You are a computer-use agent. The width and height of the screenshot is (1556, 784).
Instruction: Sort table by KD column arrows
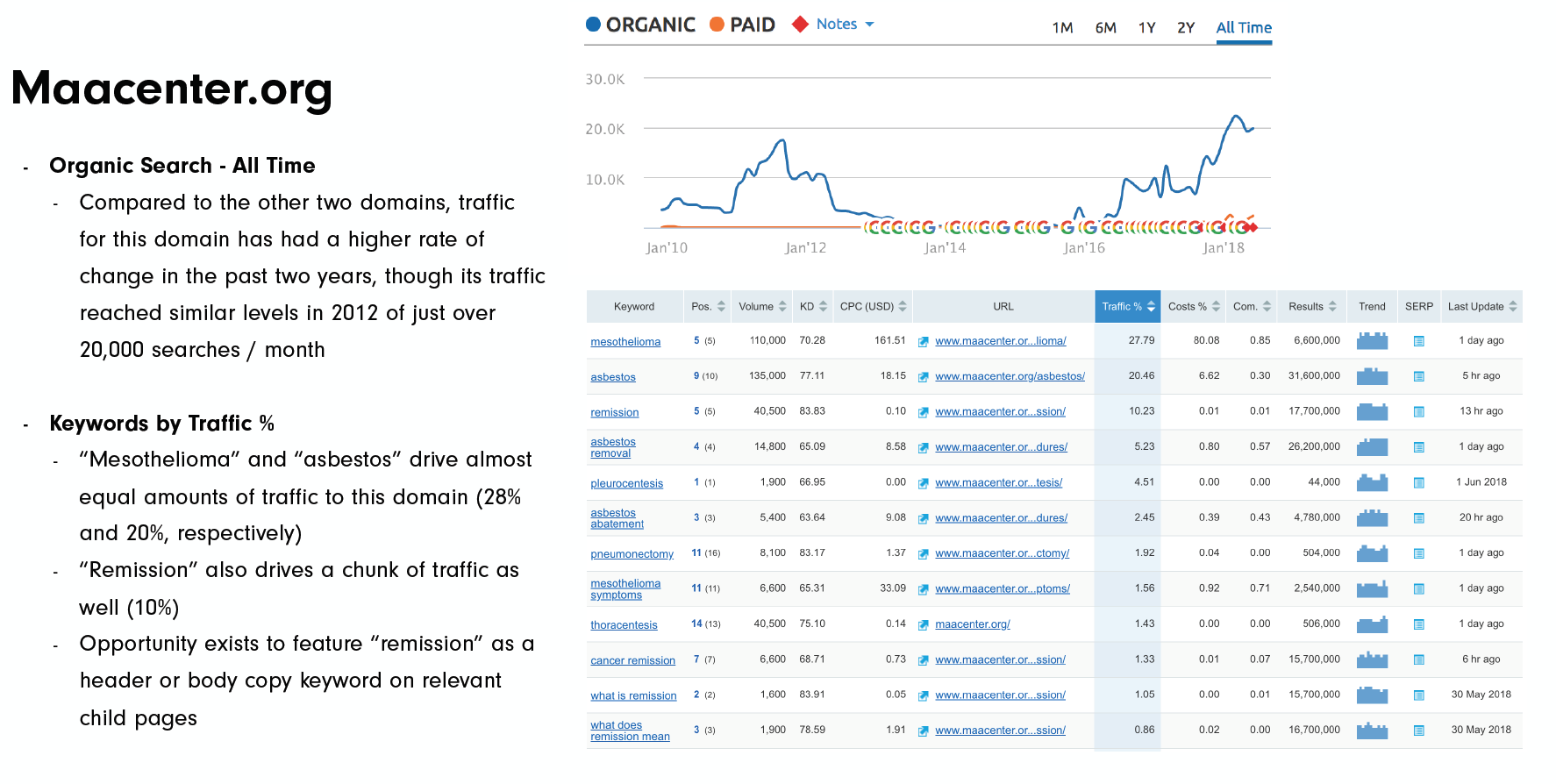tap(823, 306)
